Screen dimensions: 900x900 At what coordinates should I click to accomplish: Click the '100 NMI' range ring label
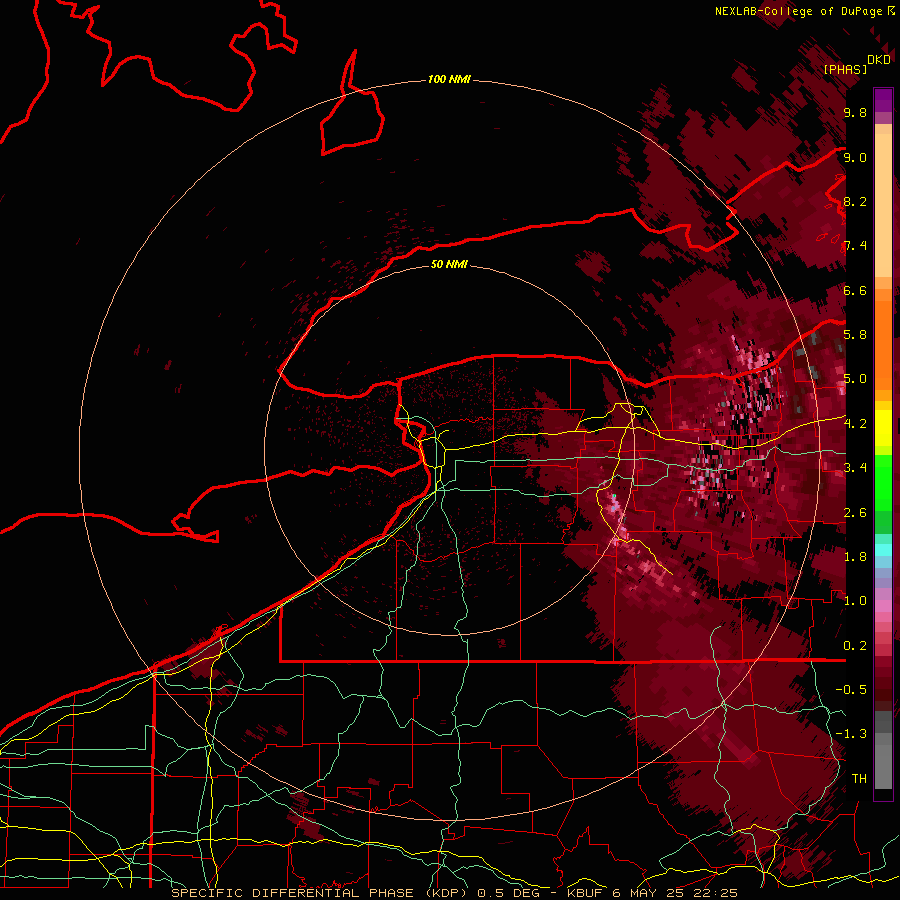[x=449, y=79]
